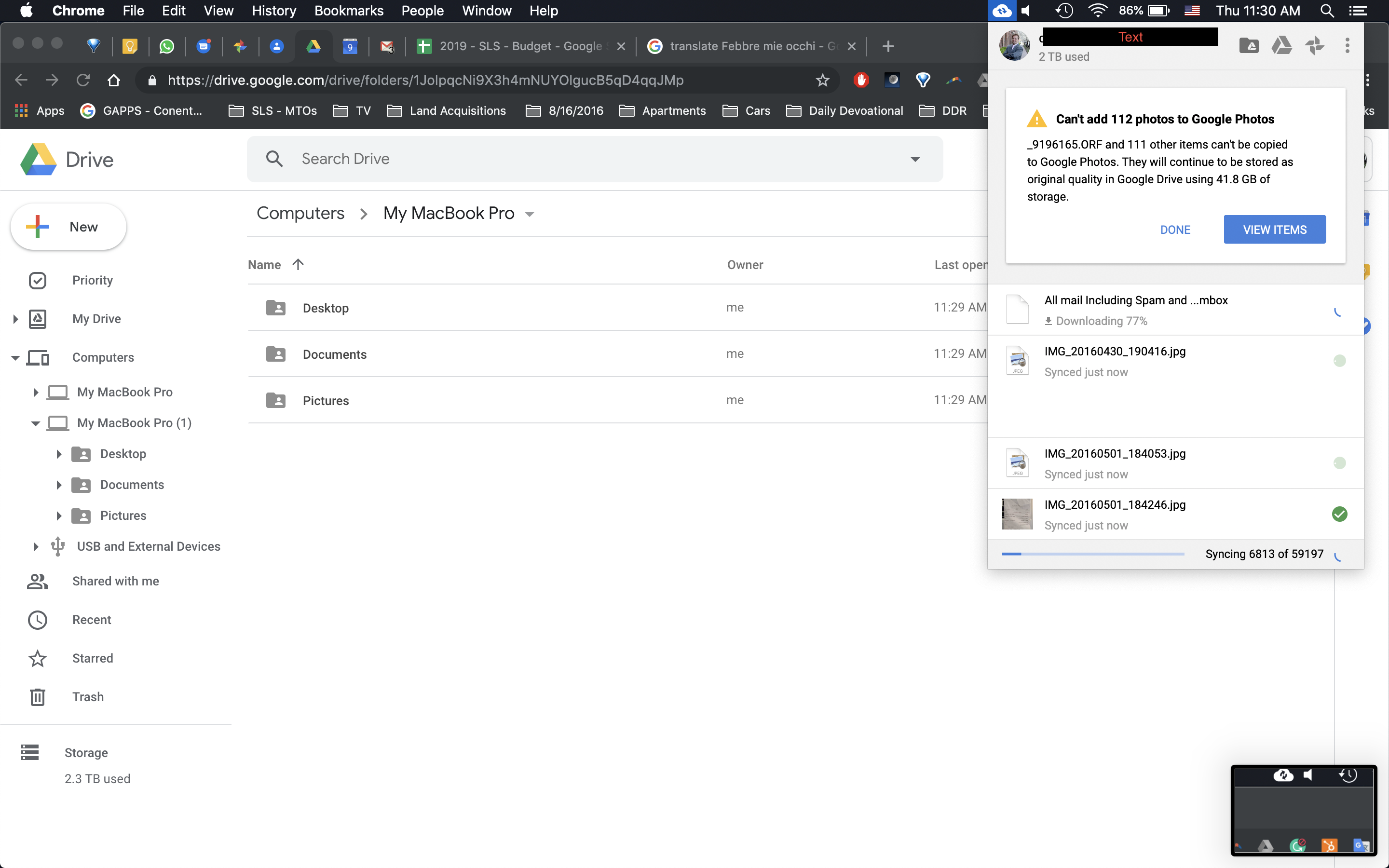Select the Computers section in sidebar
The height and width of the screenshot is (868, 1389).
(x=103, y=356)
